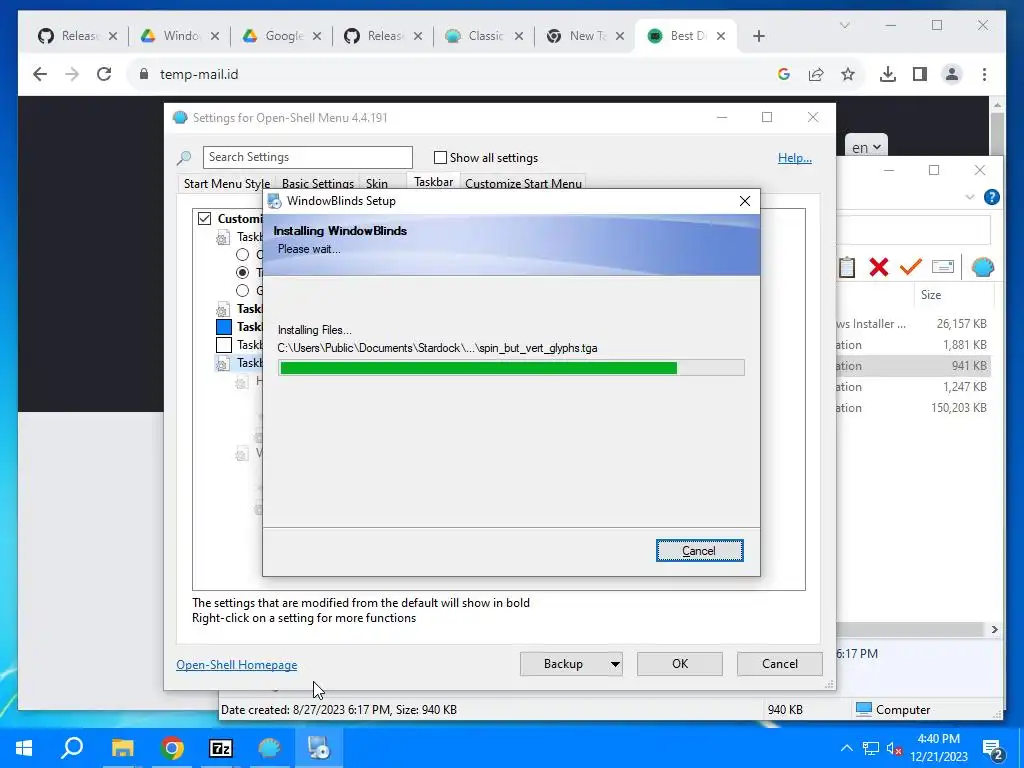Cancel the Open-Shell settings window
Image resolution: width=1024 pixels, height=768 pixels.
point(780,664)
